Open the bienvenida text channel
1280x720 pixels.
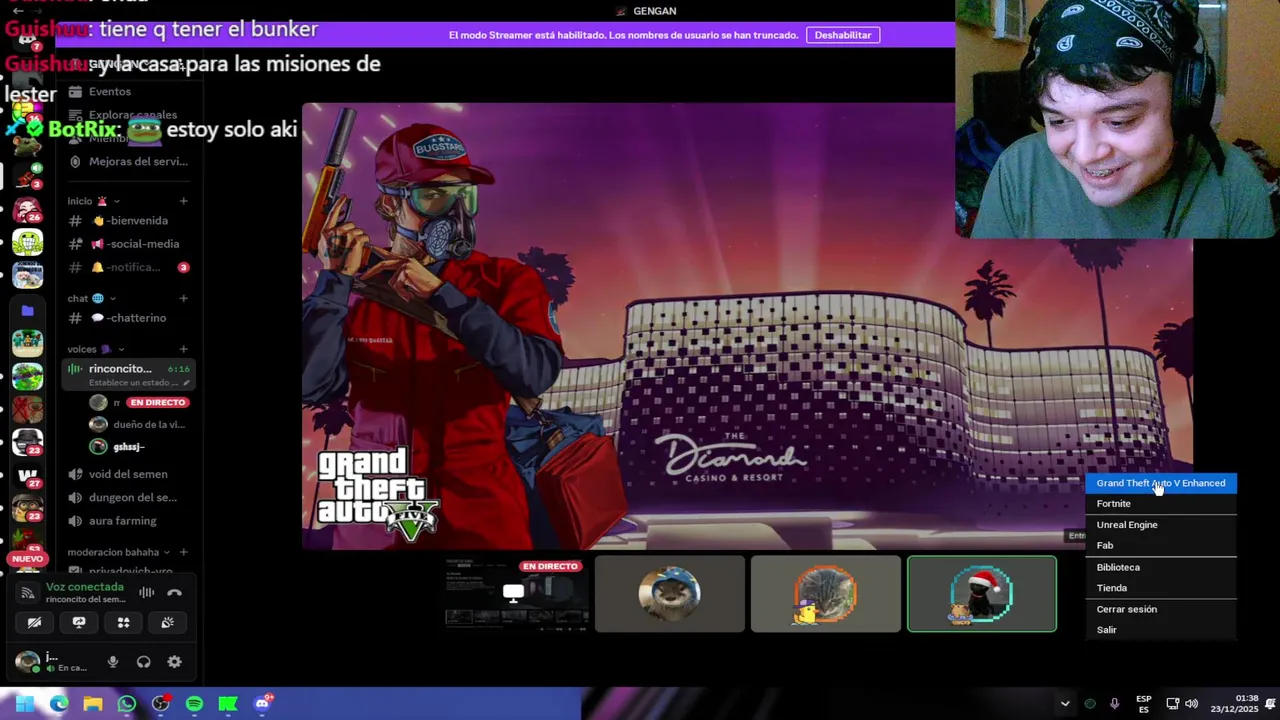128,221
